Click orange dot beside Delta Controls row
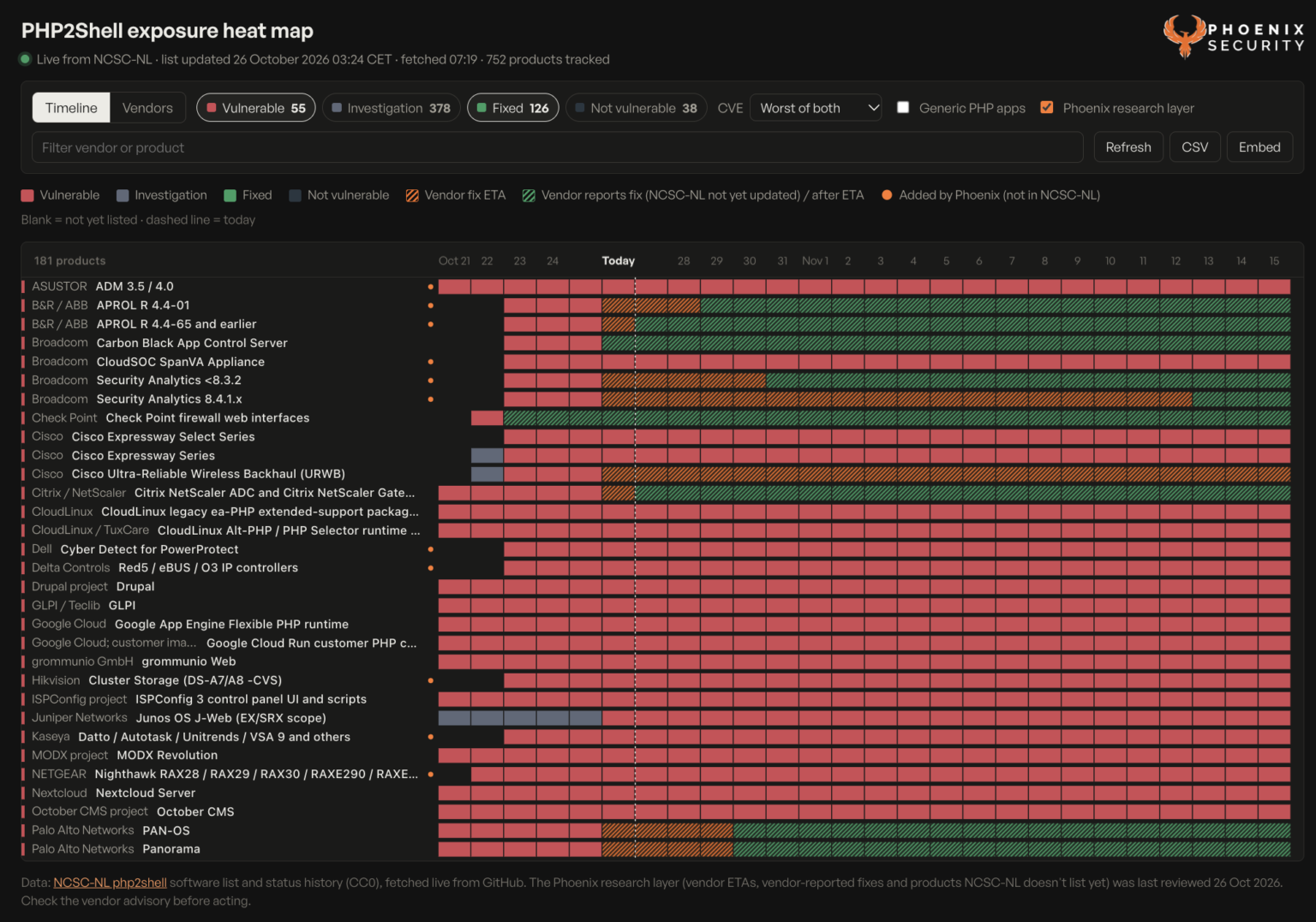The image size is (1316, 922). pos(430,568)
